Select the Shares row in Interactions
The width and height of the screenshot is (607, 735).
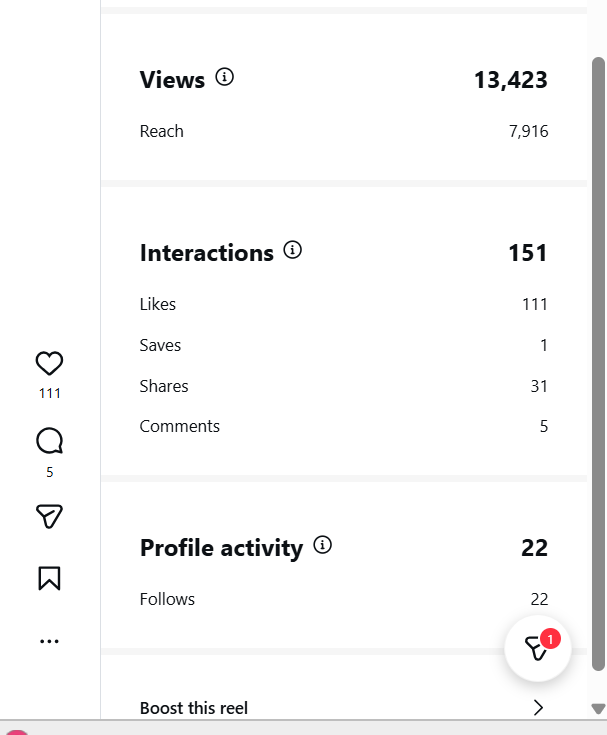344,386
